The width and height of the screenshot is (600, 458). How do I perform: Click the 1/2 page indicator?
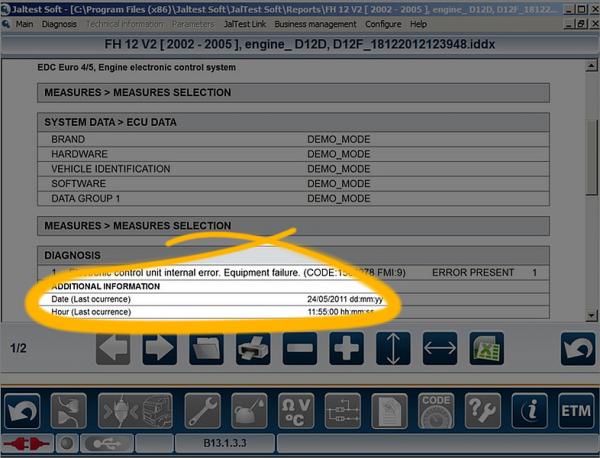(x=18, y=348)
